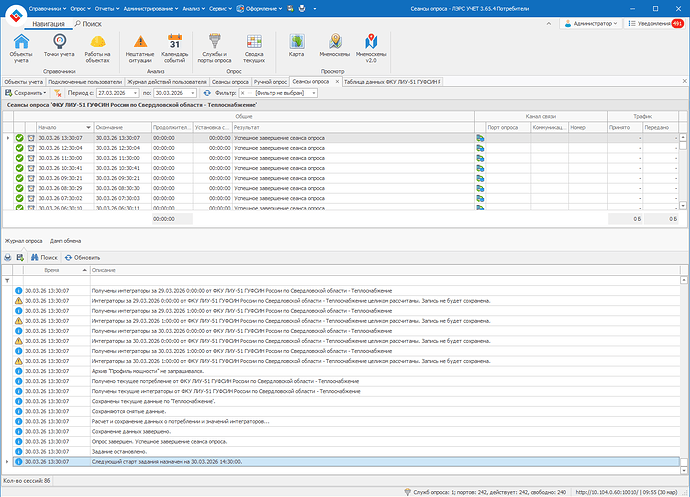Screen dimensions: 690x497
Task: Click the Обновить button in the journal toolbar
Action: coord(82,258)
